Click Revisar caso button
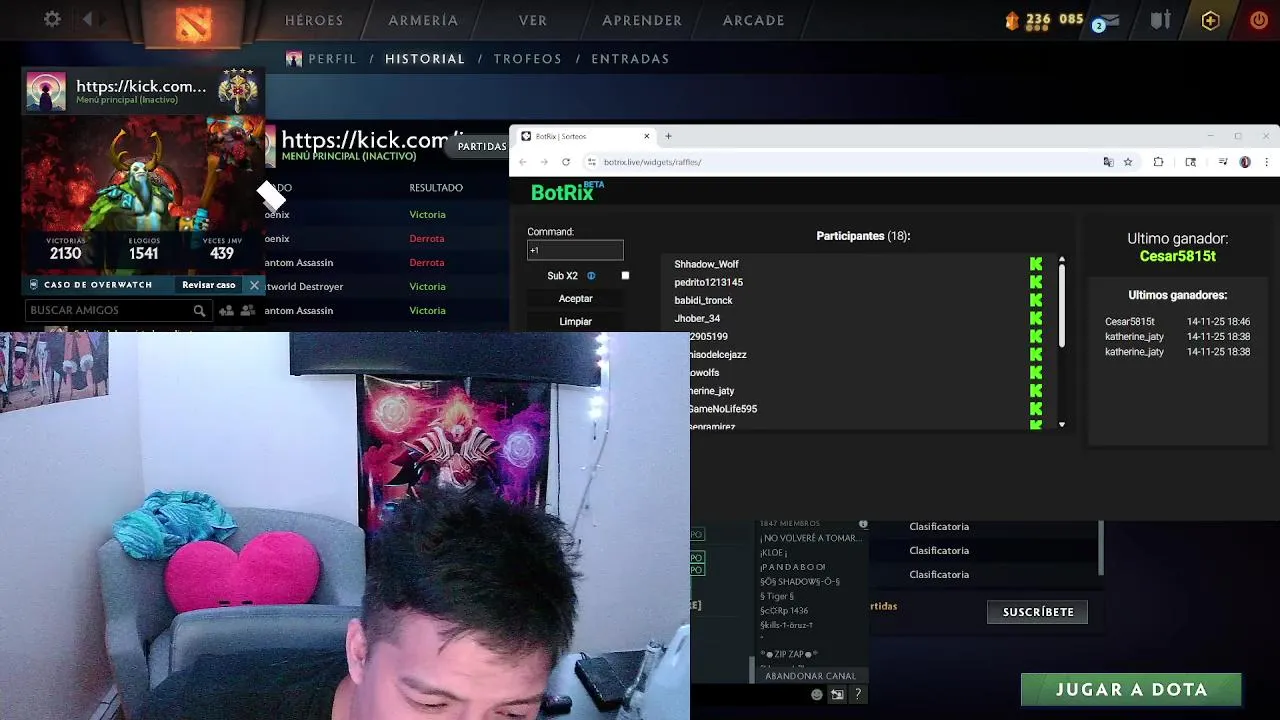 [x=208, y=285]
